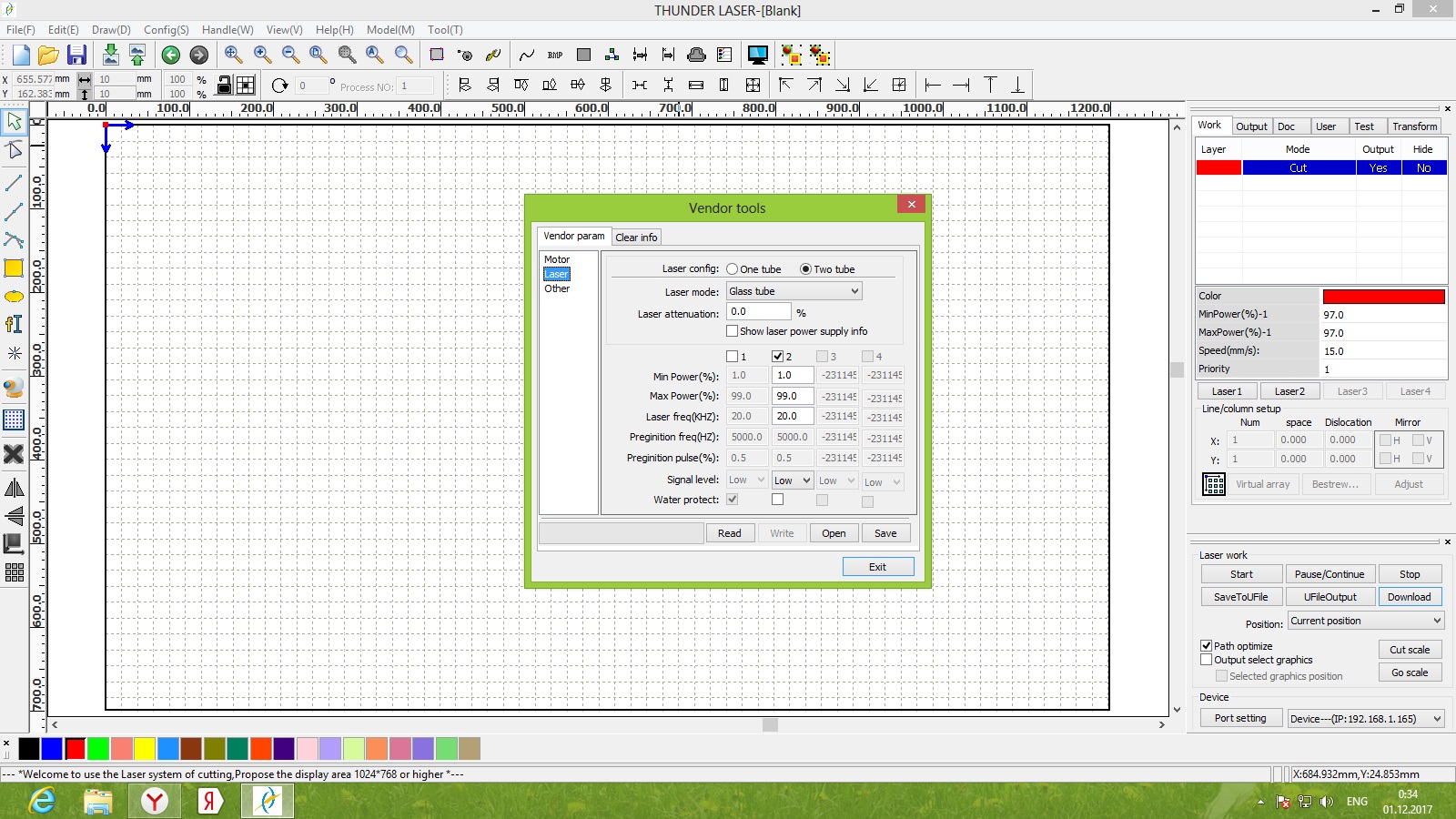
Task: Click the Download button in Laser work
Action: [x=1410, y=597]
